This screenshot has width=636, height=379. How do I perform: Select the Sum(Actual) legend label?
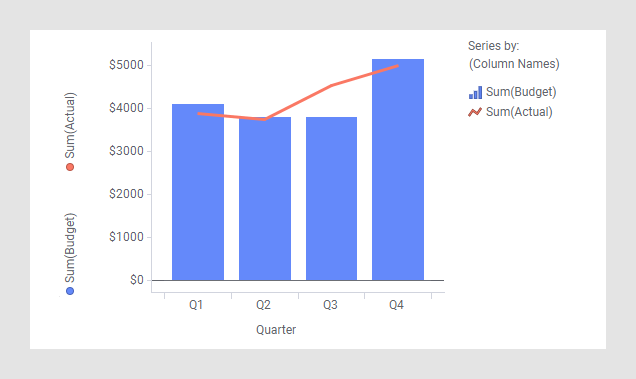pyautogui.click(x=519, y=112)
